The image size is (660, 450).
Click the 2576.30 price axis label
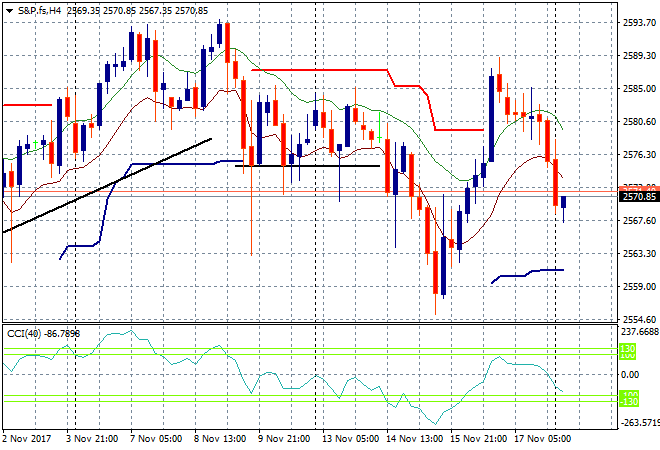point(639,155)
